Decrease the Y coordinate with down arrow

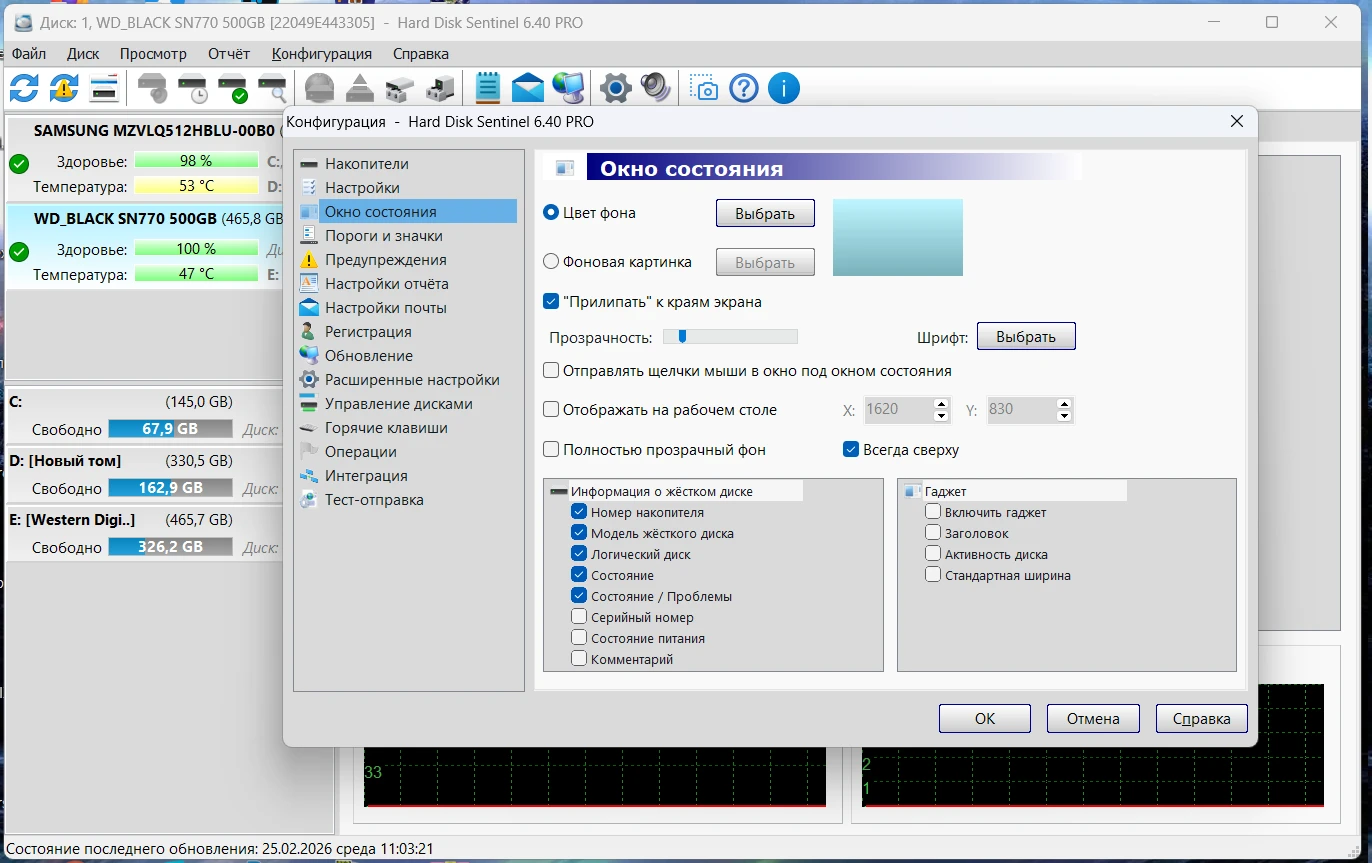(x=1064, y=416)
